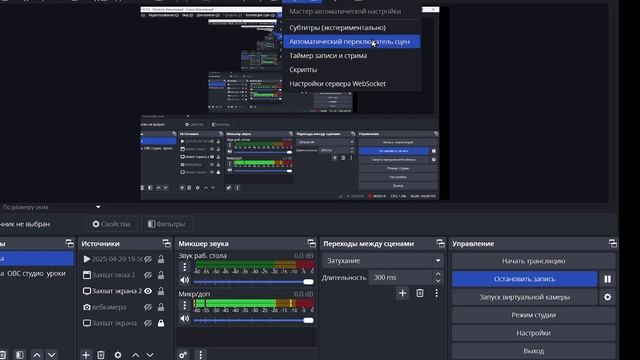This screenshot has height=360, width=640.
Task: Add a scene transition with plus icon
Action: (402, 293)
